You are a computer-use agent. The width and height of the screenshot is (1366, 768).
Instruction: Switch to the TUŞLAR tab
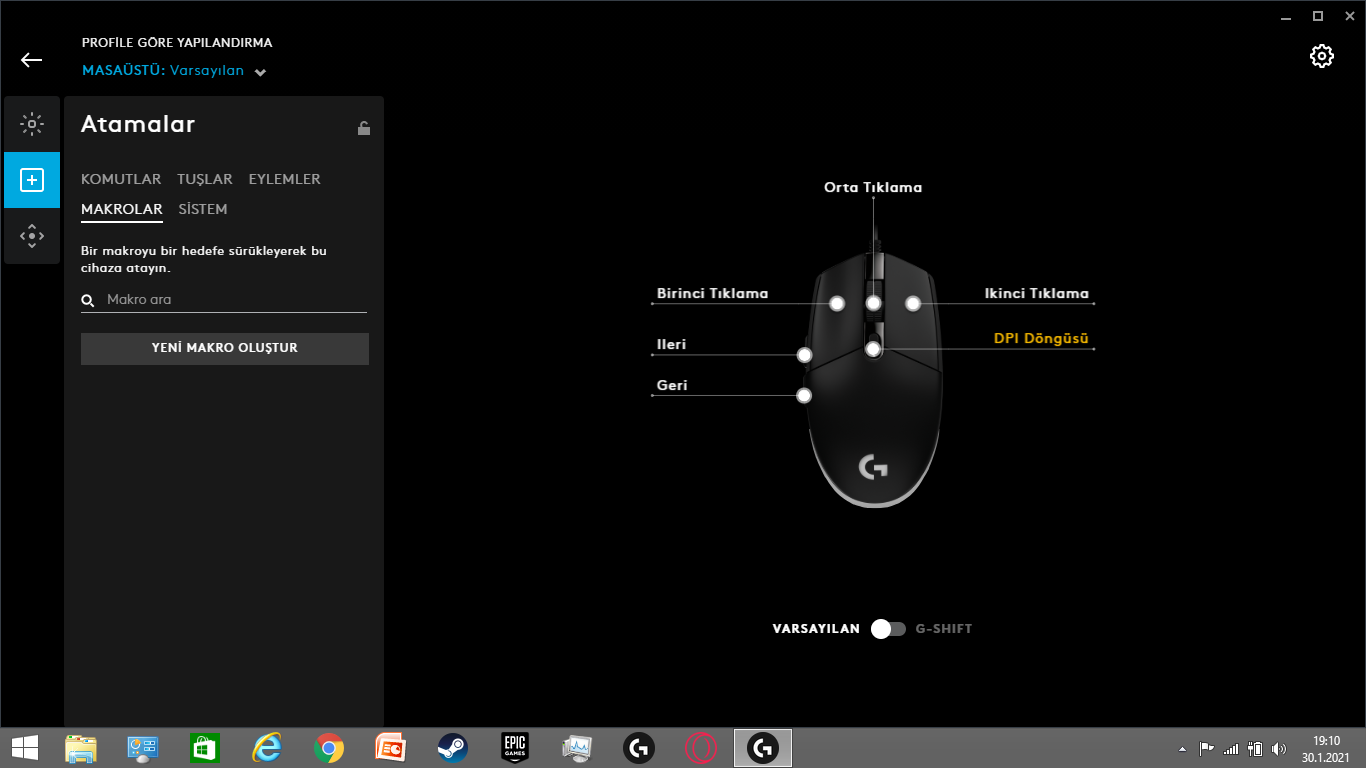coord(205,179)
